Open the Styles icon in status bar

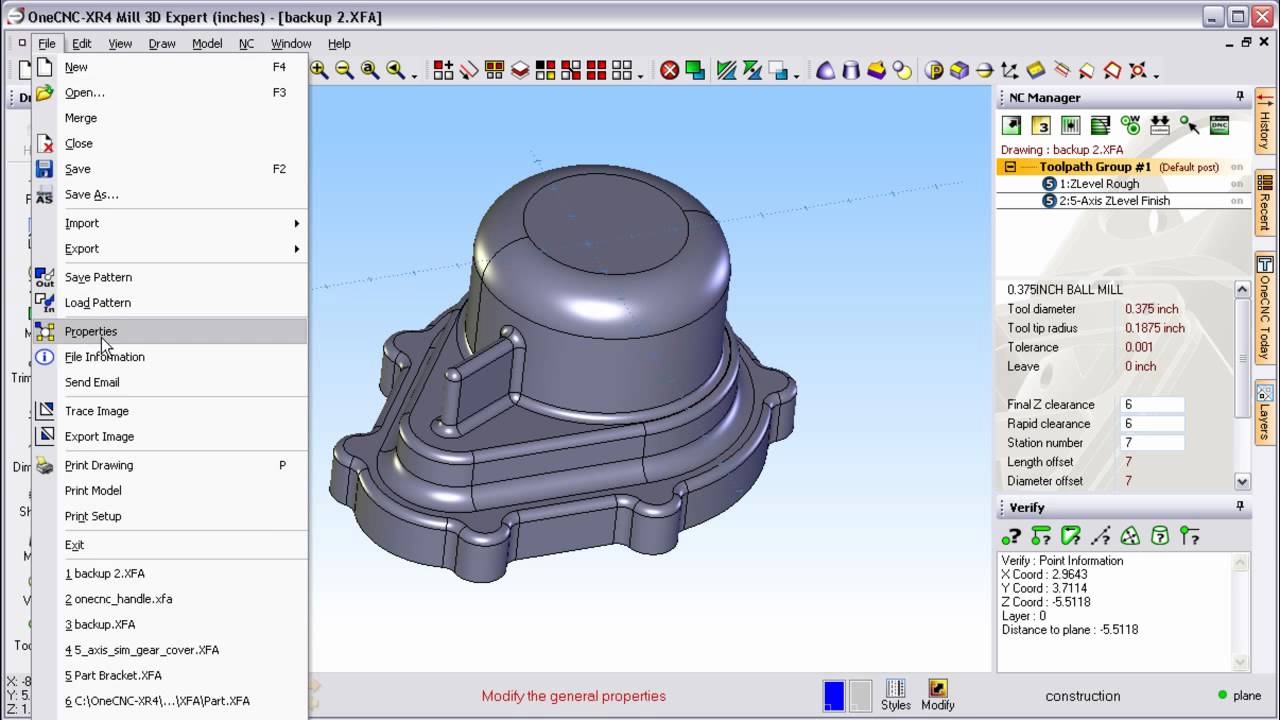tap(895, 695)
